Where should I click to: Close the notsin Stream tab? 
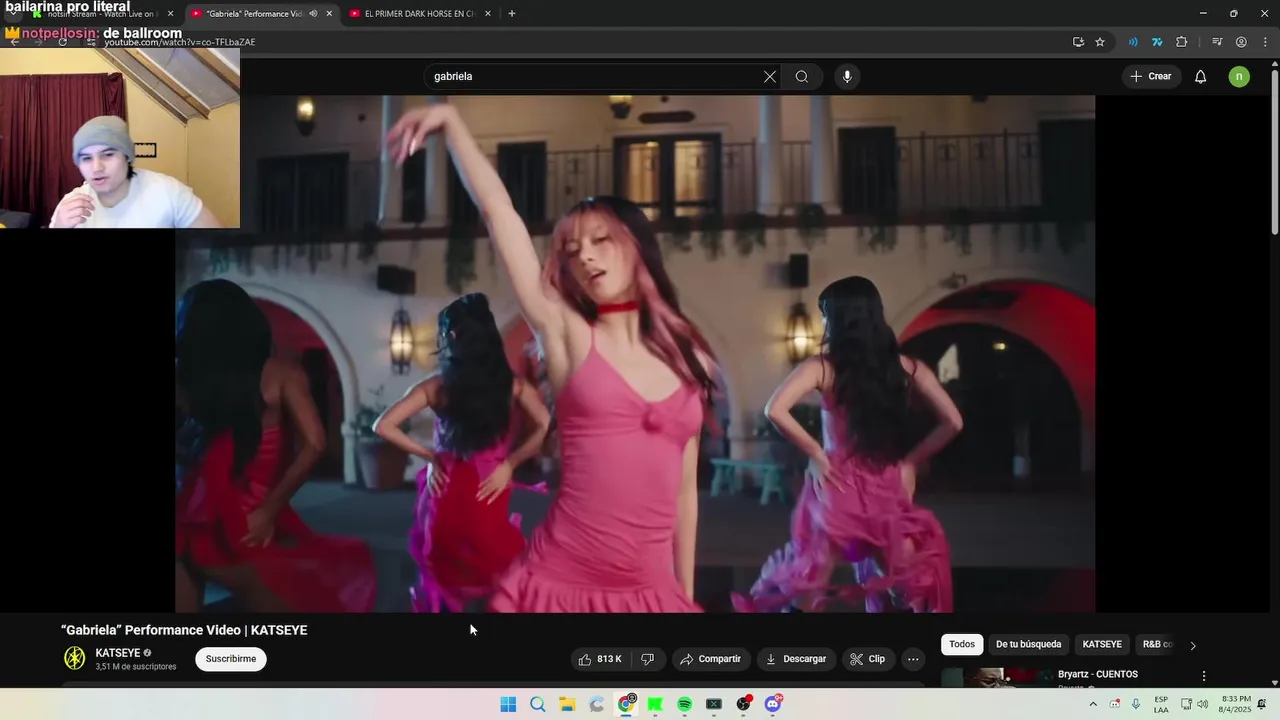(170, 14)
